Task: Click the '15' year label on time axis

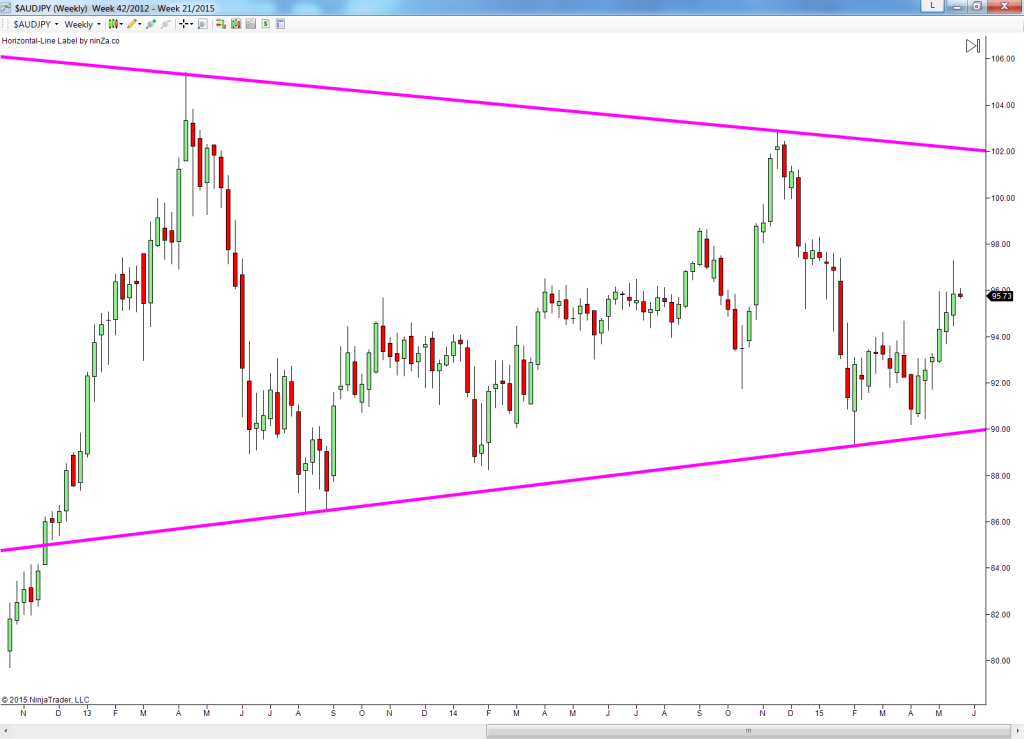Action: pos(819,714)
